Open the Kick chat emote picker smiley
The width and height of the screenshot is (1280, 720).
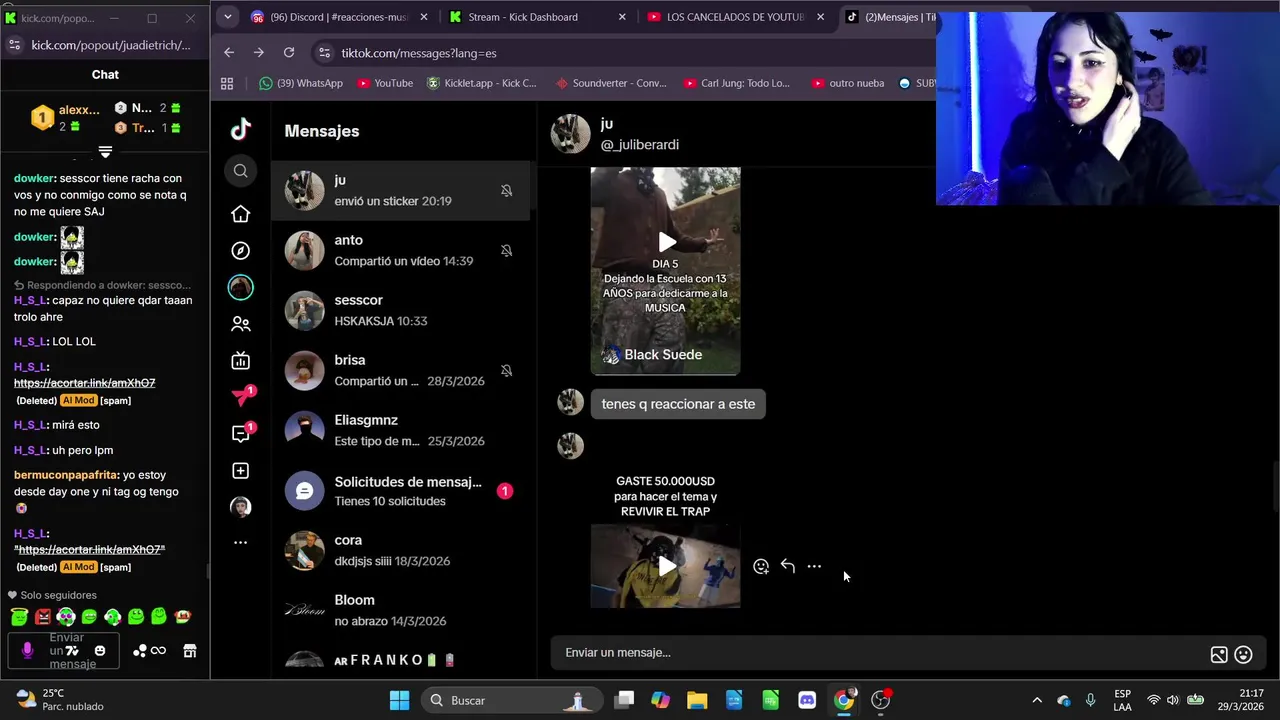100,651
